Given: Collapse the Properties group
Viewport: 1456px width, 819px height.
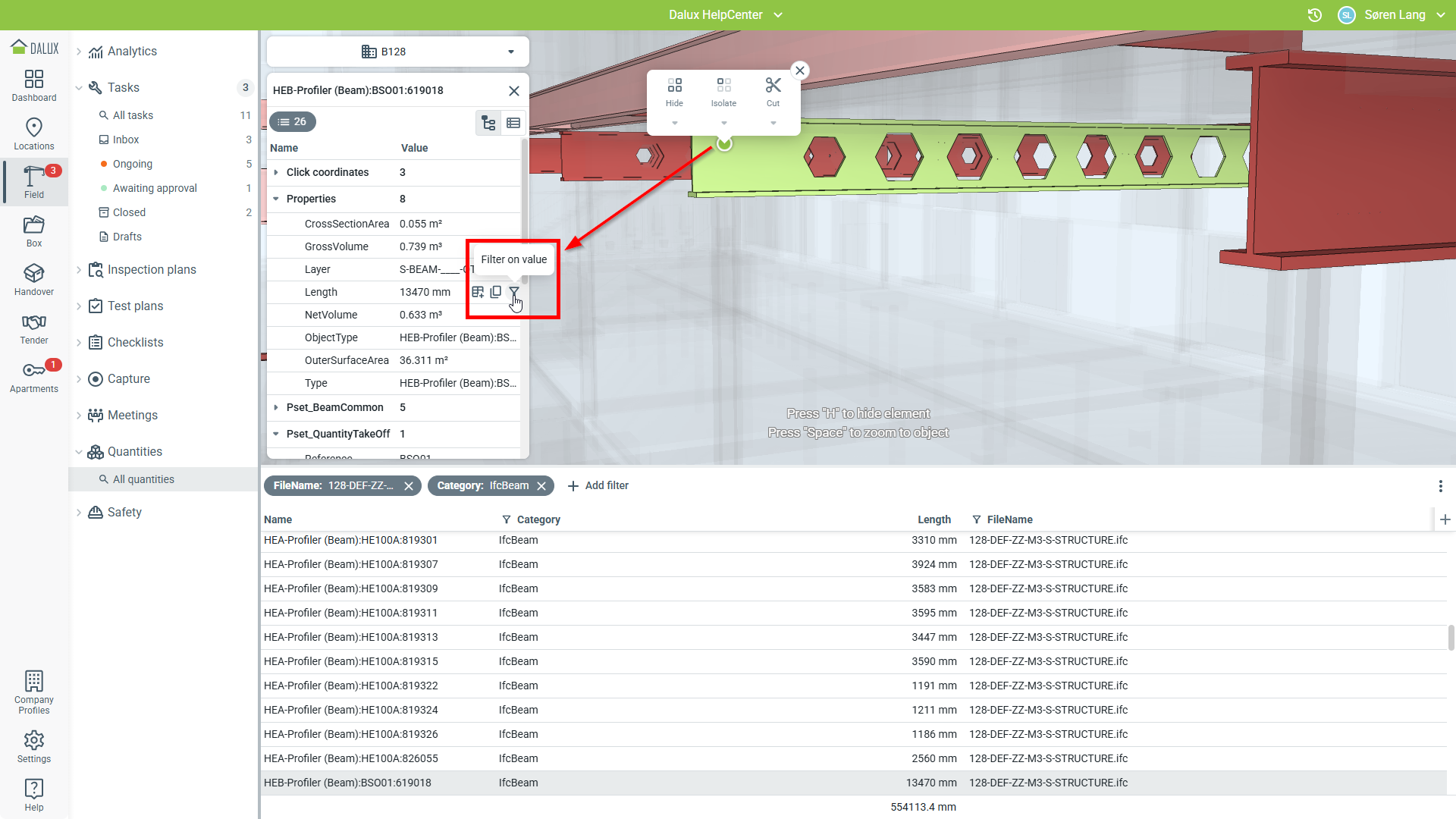Looking at the screenshot, I should click(276, 199).
